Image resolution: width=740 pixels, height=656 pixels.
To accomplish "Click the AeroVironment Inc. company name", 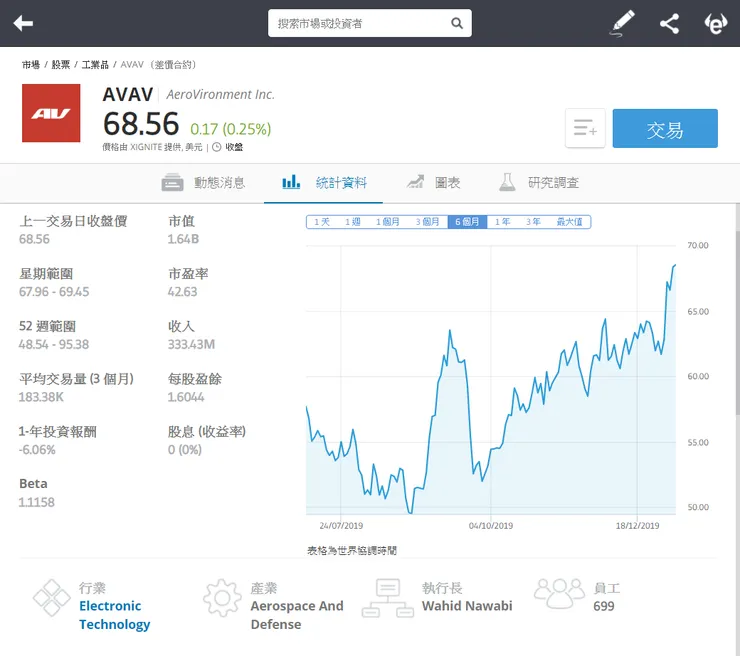I will pos(220,95).
